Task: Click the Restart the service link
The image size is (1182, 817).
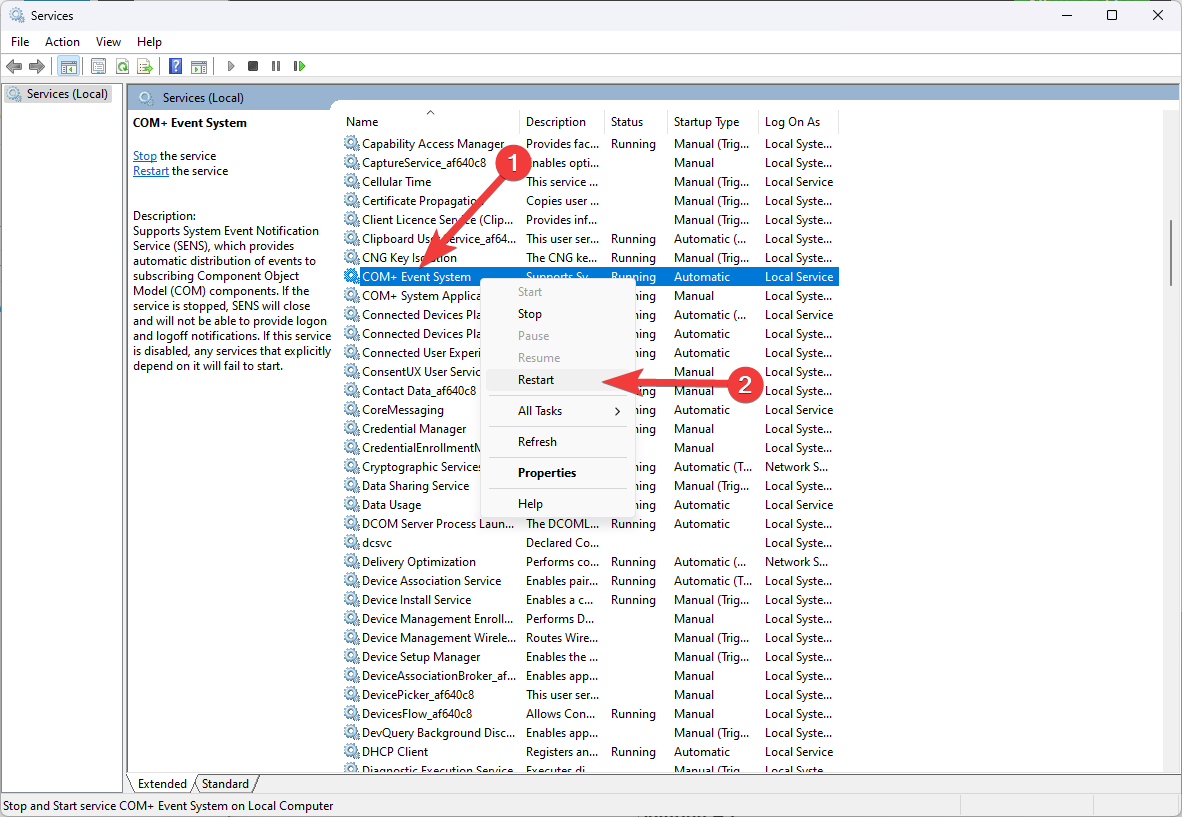Action: click(151, 171)
